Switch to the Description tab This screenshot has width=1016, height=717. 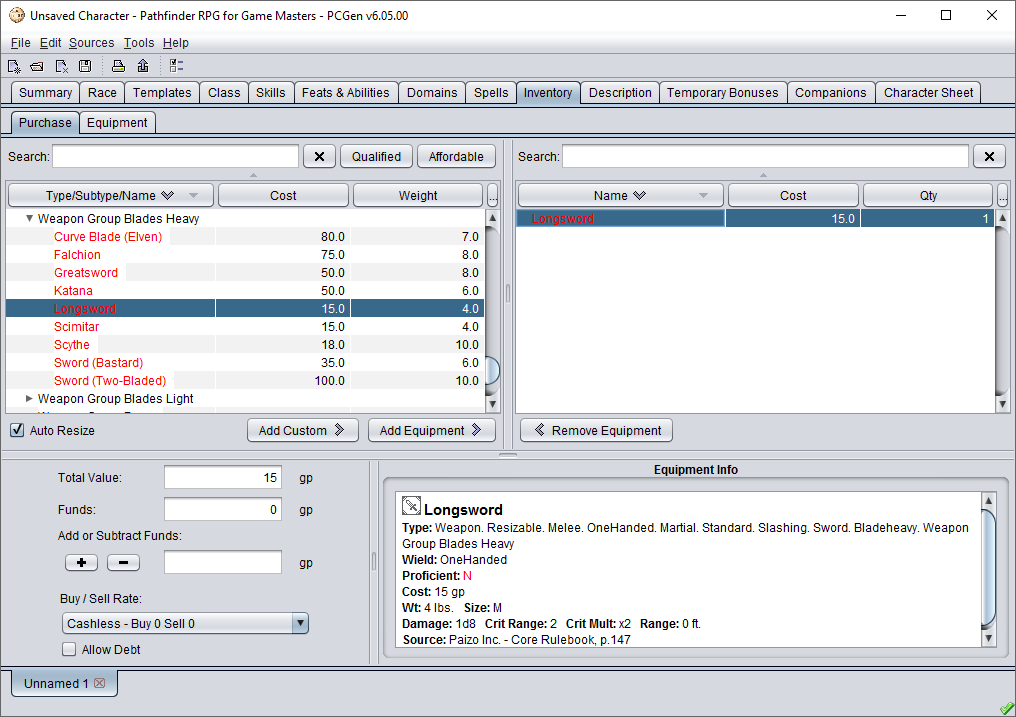[620, 93]
